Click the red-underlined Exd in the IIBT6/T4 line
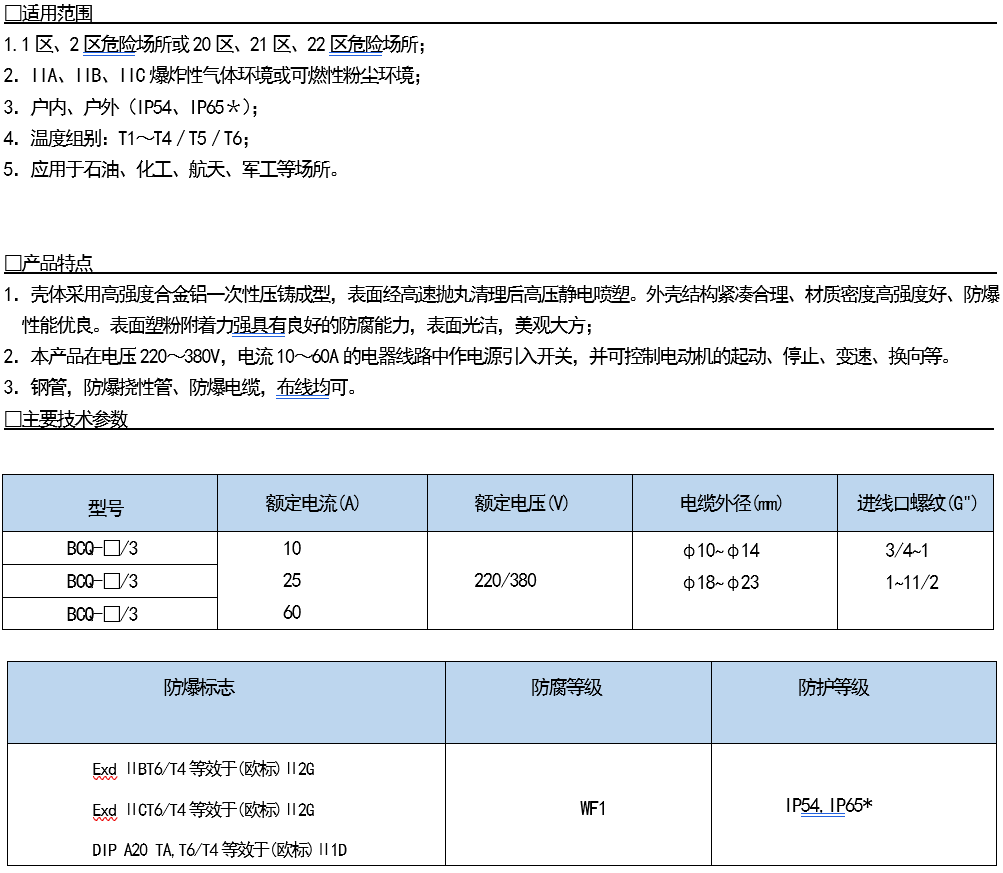1003x873 pixels. (104, 769)
